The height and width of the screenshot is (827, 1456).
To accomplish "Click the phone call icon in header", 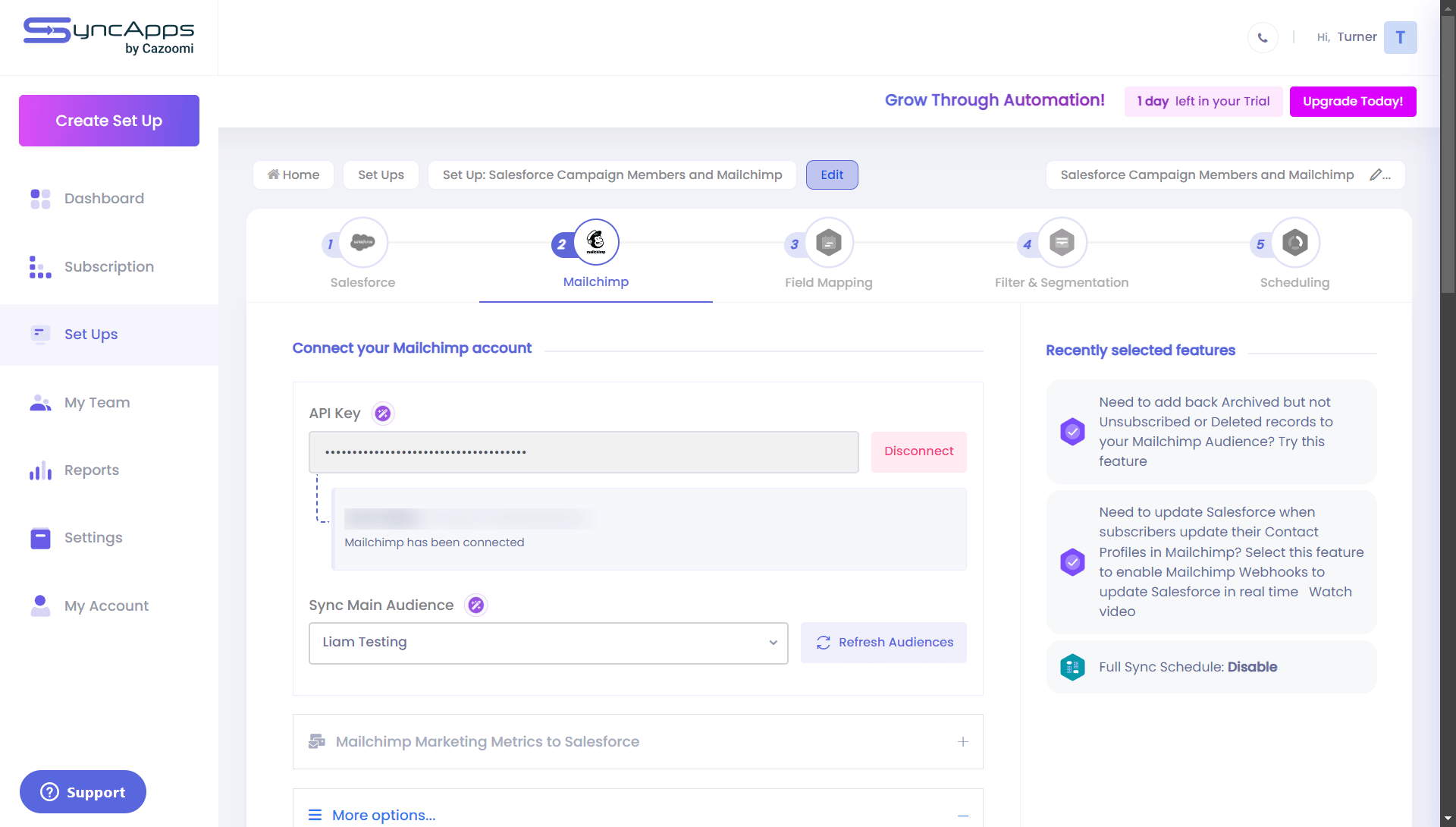I will coord(1263,37).
